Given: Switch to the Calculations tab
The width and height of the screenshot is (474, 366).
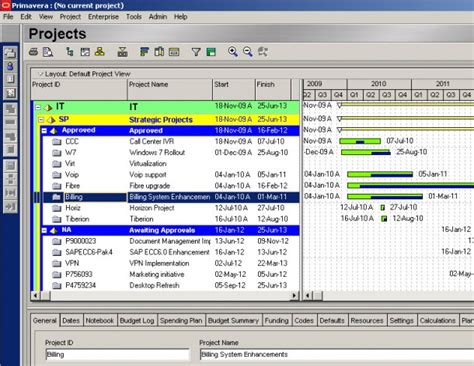Looking at the screenshot, I should [x=438, y=321].
